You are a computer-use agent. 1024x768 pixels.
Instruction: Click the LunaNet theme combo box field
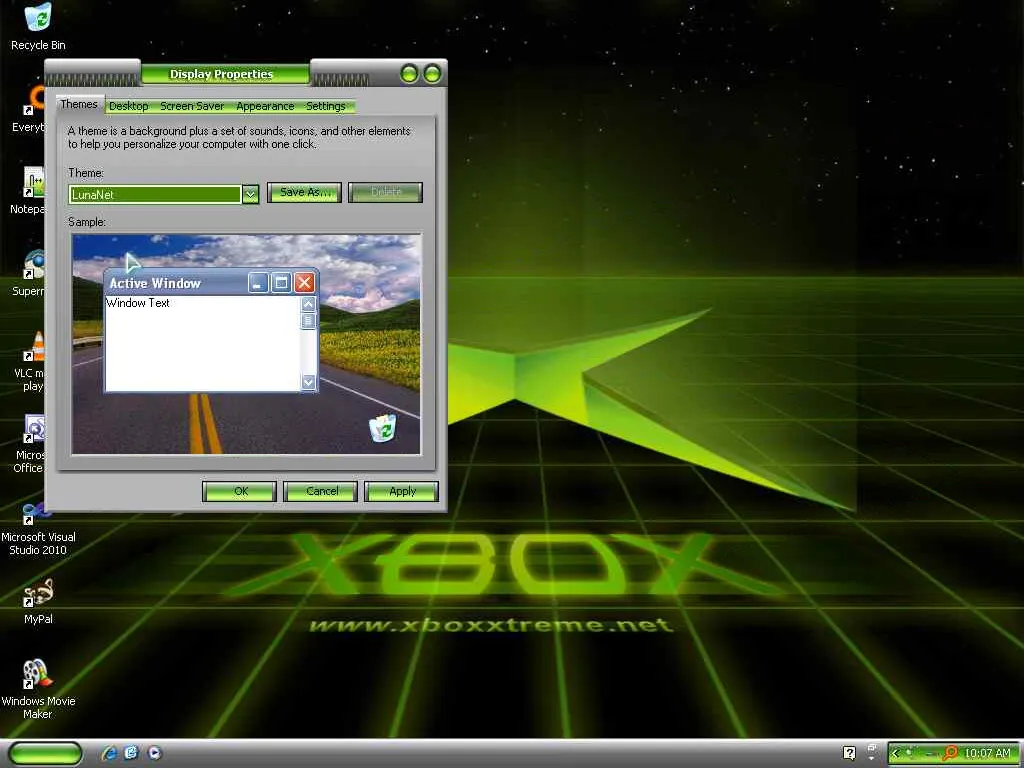click(x=155, y=194)
